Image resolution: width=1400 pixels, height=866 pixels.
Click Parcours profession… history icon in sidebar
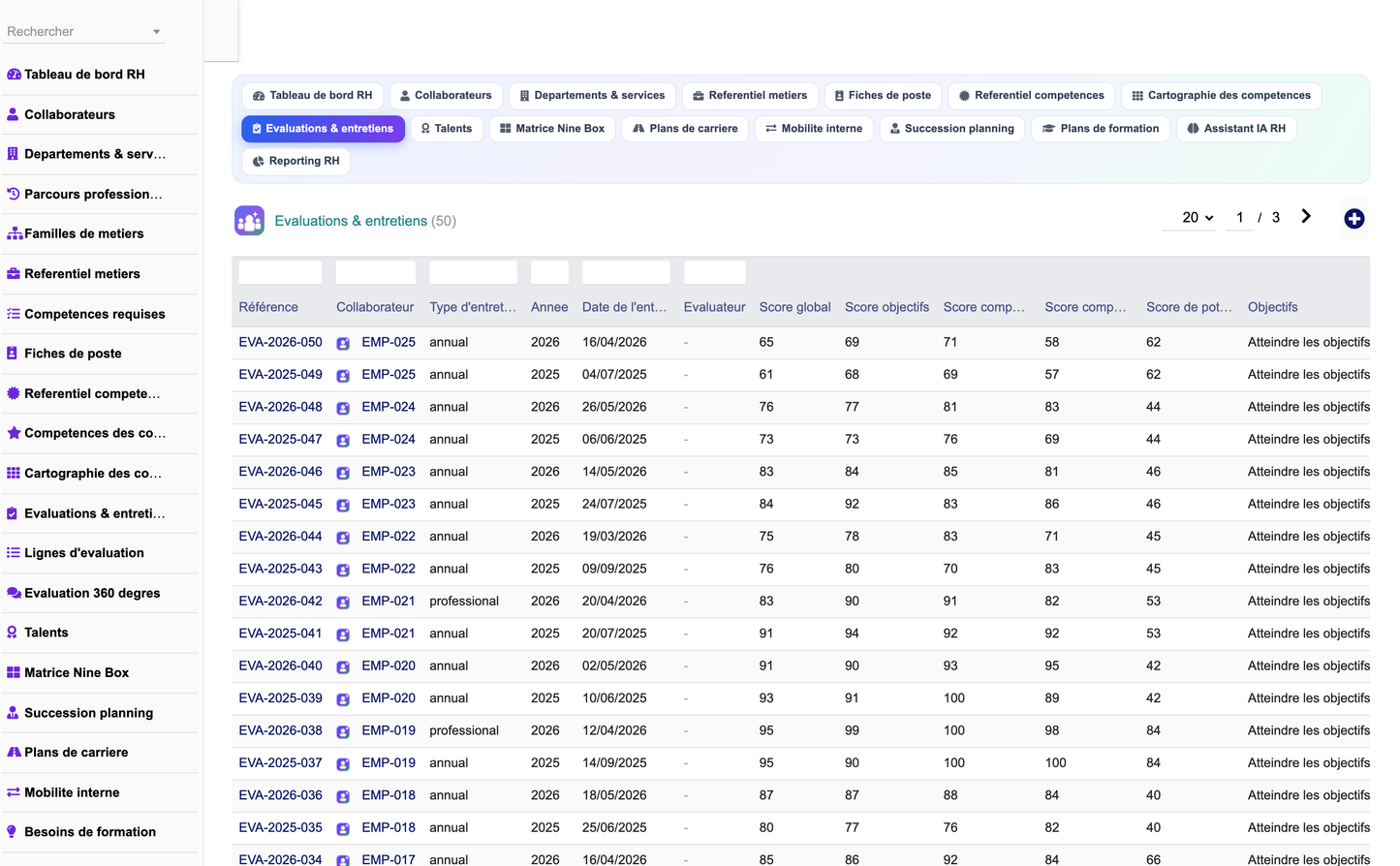[14, 194]
